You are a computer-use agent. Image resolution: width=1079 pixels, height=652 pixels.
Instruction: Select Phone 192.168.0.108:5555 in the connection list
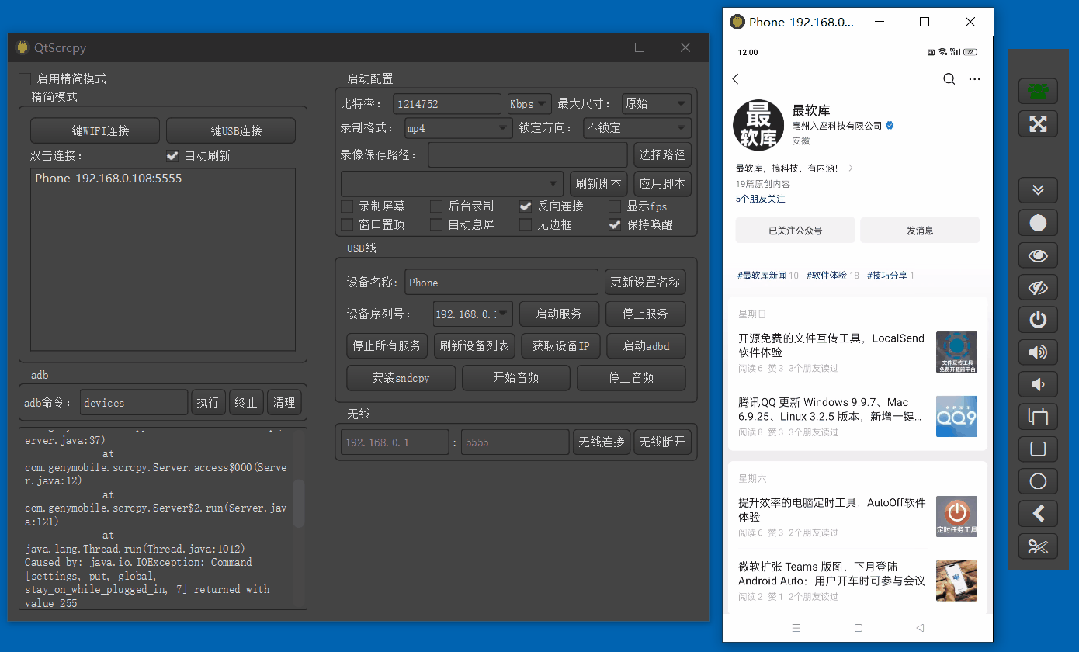click(x=108, y=179)
